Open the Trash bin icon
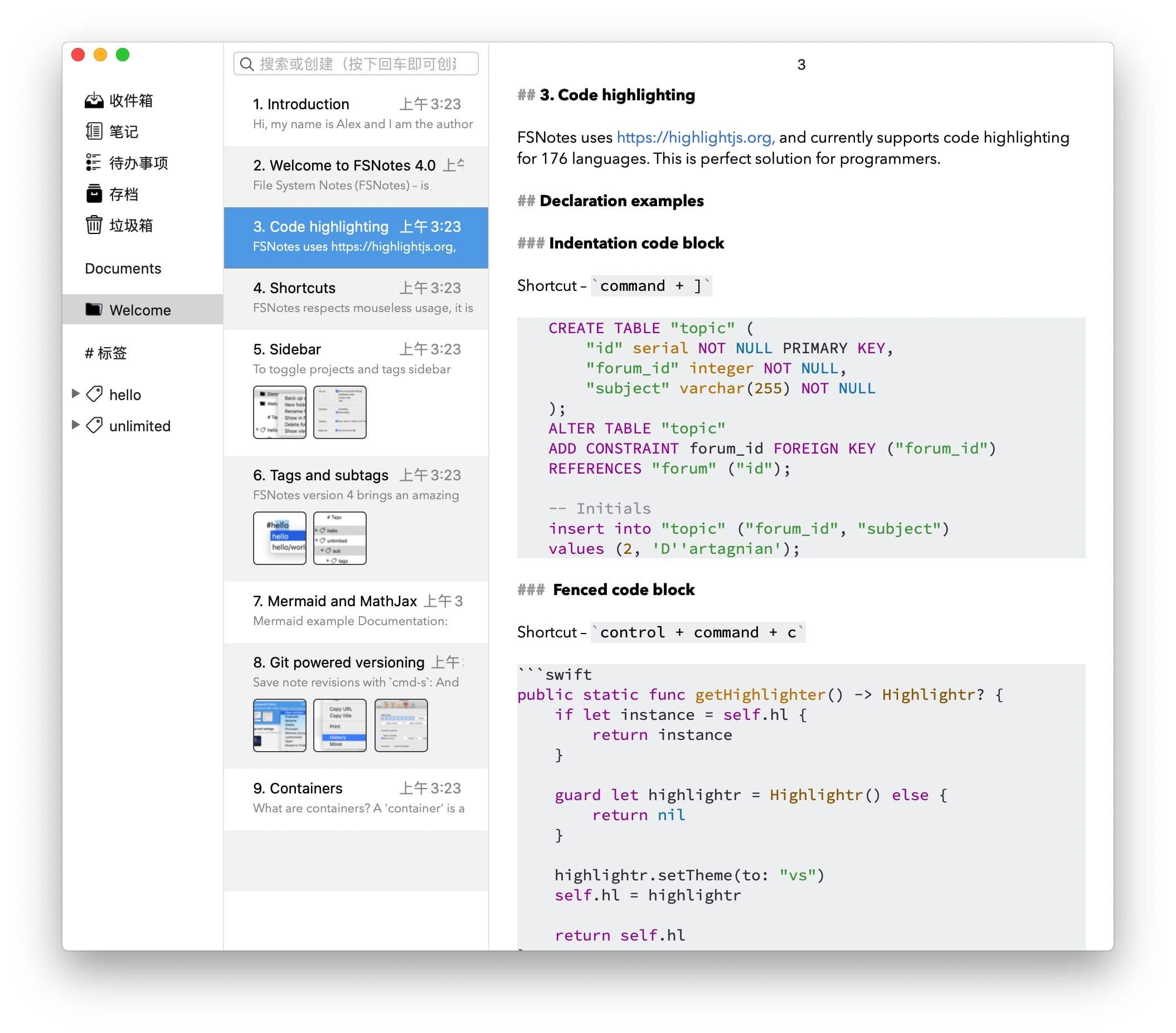The width and height of the screenshot is (1176, 1033). 94,225
